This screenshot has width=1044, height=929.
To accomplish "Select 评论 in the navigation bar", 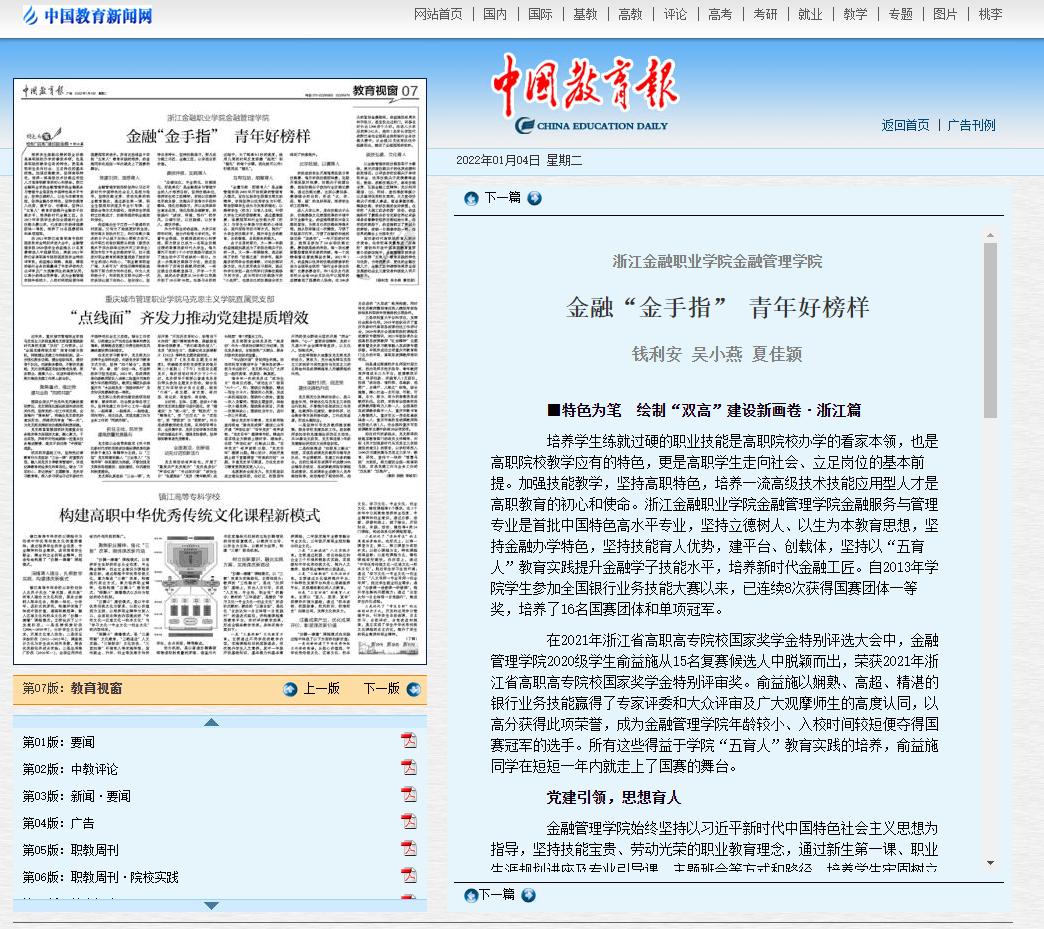I will click(x=675, y=15).
